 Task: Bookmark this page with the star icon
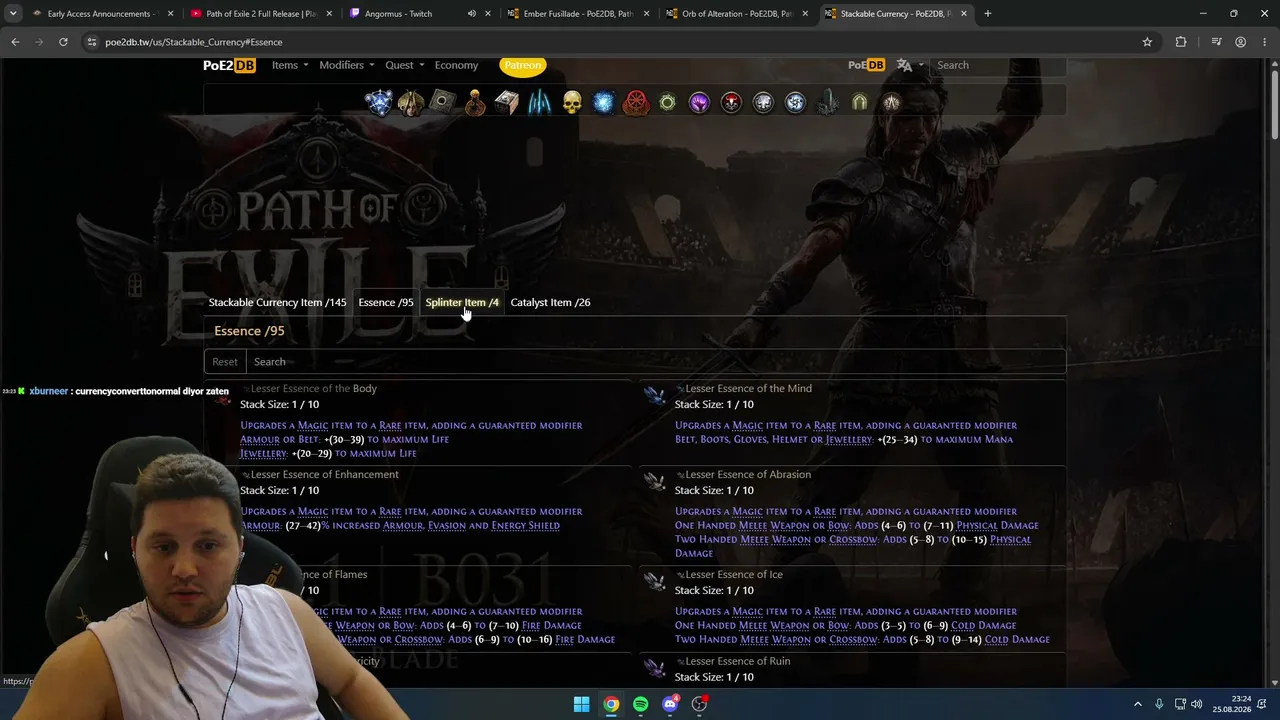click(x=1147, y=42)
